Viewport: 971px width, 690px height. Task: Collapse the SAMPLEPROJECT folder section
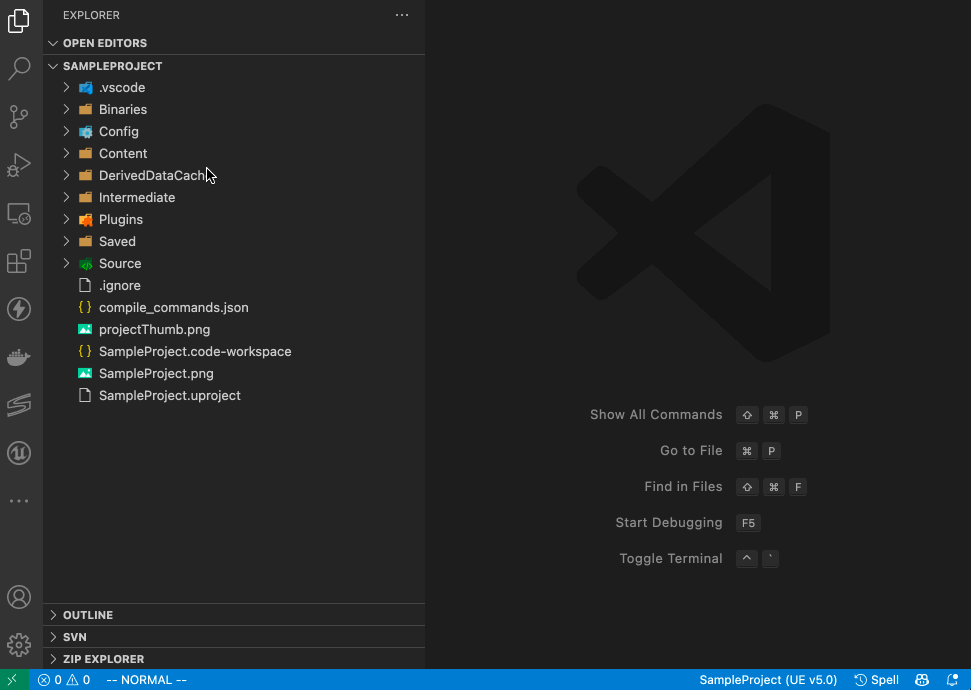pyautogui.click(x=234, y=66)
